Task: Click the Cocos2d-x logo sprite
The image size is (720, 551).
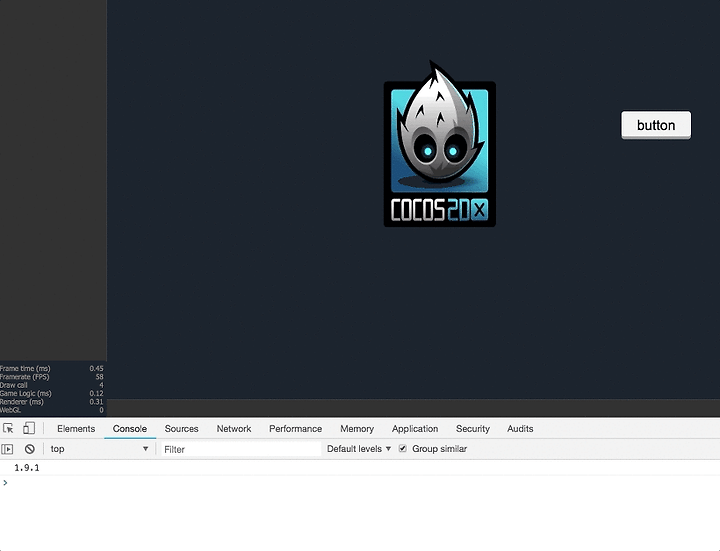Action: point(439,144)
